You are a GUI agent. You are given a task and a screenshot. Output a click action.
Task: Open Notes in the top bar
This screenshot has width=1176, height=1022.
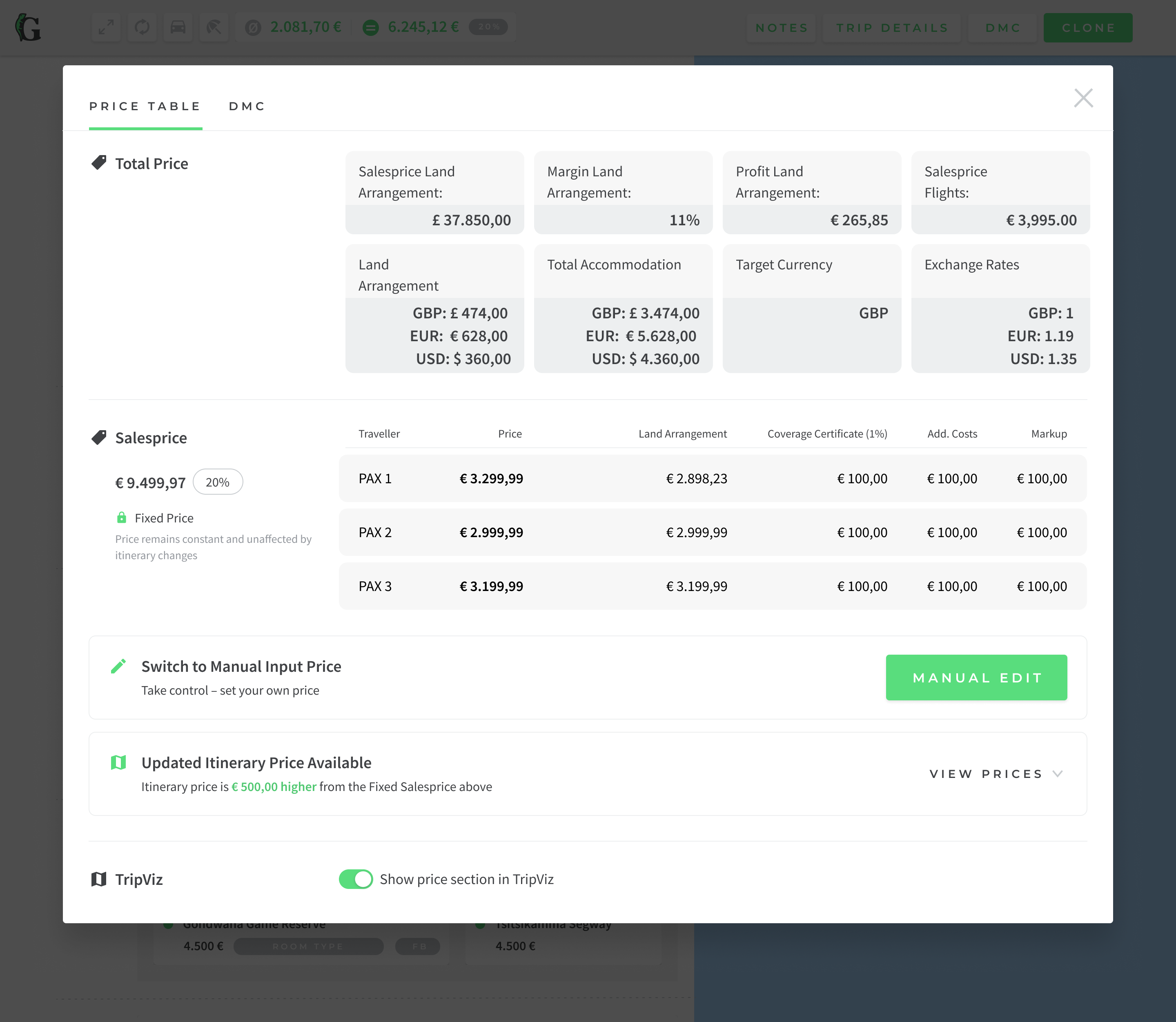[x=782, y=28]
